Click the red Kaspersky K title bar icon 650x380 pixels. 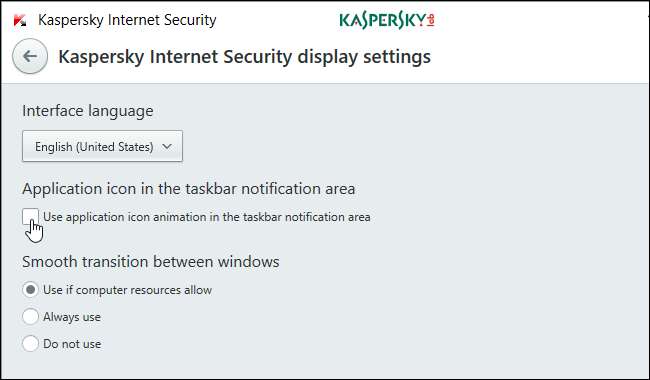coord(20,20)
